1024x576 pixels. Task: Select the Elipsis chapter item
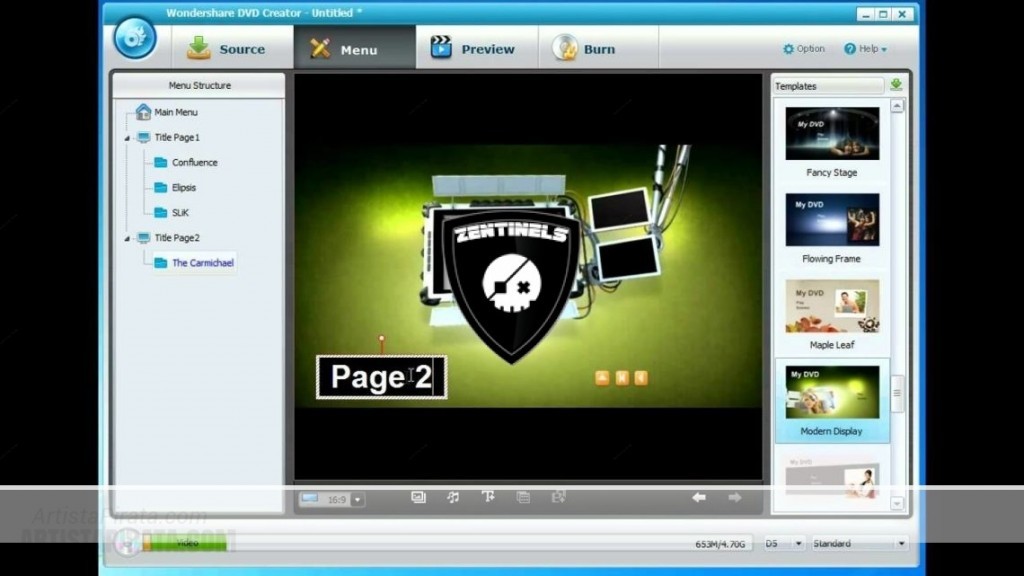pyautogui.click(x=184, y=187)
